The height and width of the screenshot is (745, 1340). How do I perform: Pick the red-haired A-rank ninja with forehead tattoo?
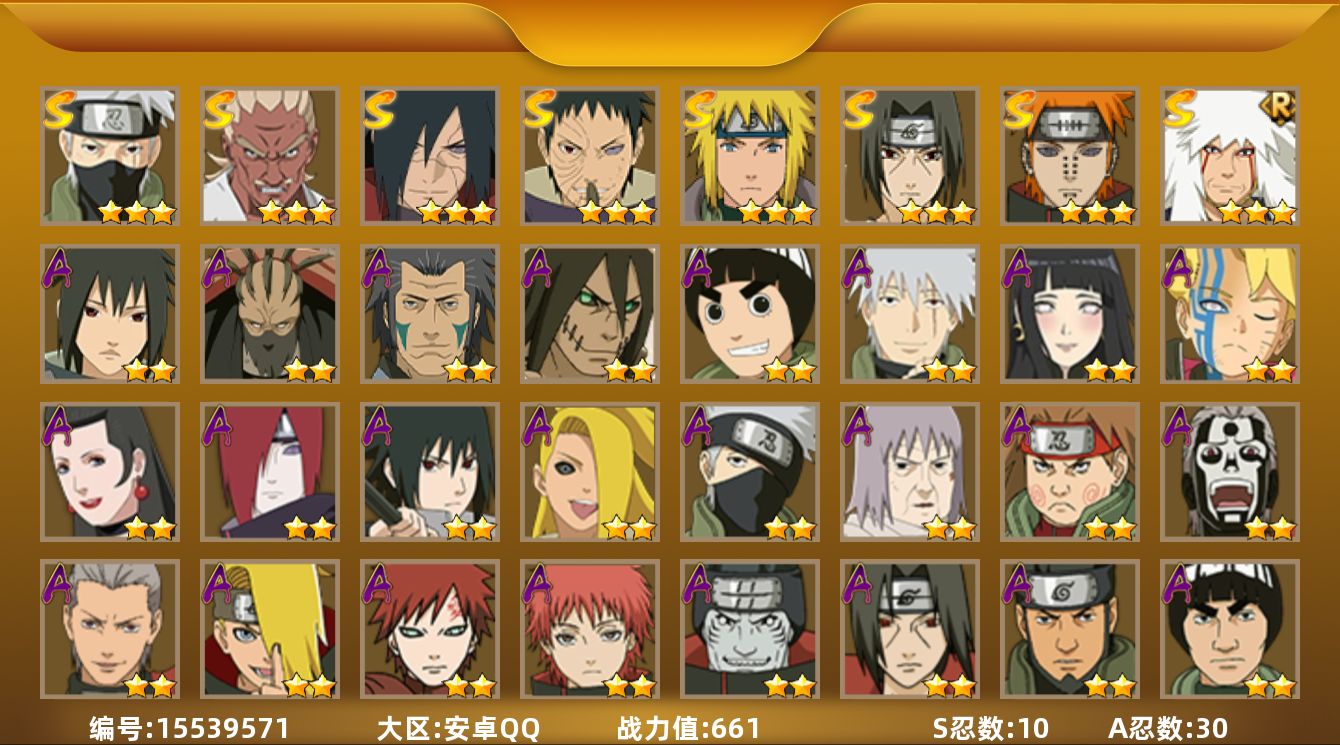pyautogui.click(x=430, y=629)
